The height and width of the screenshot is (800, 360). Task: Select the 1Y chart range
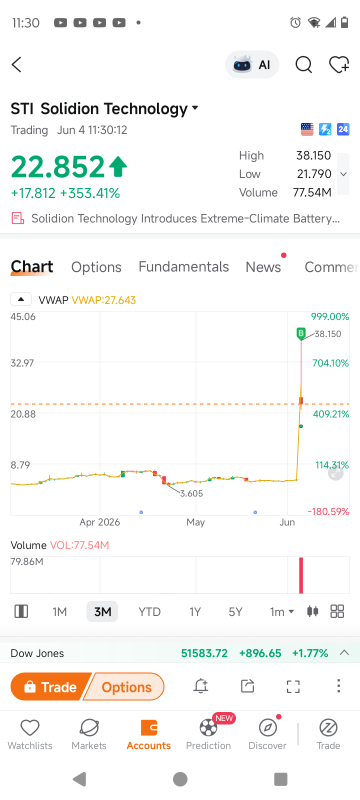pyautogui.click(x=195, y=612)
